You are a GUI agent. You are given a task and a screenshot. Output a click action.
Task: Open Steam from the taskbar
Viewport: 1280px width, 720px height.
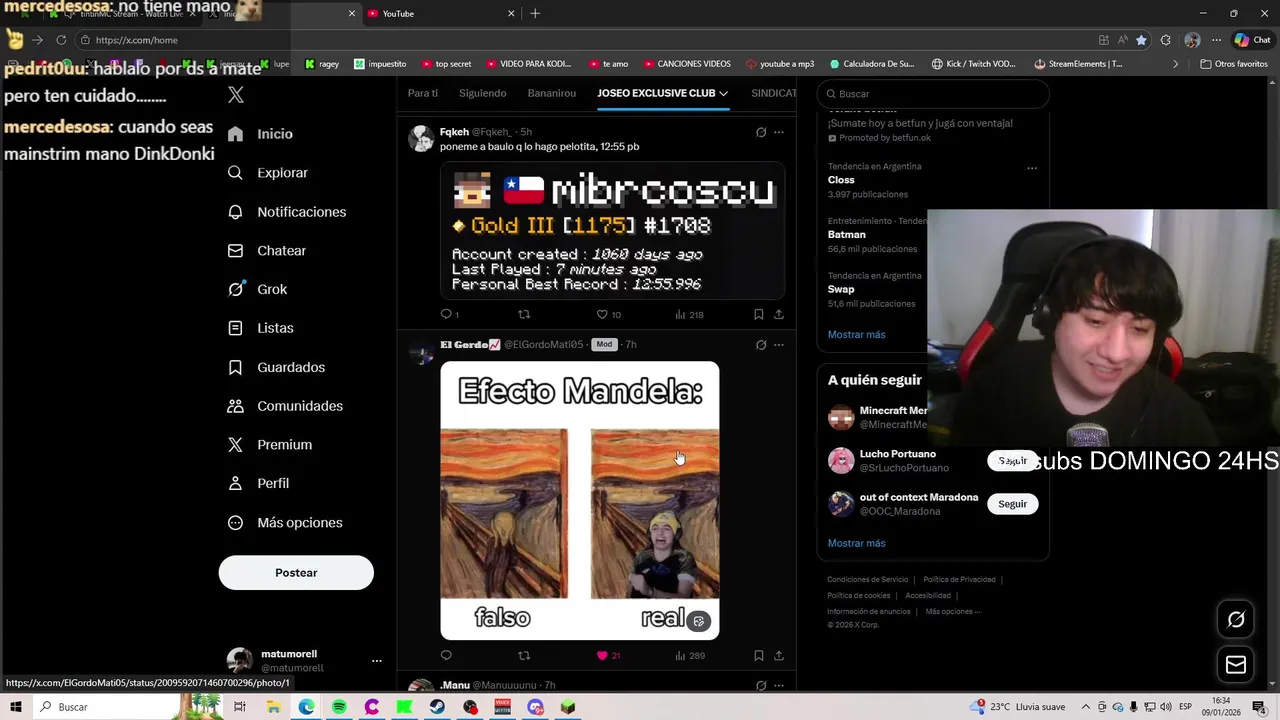pyautogui.click(x=437, y=707)
